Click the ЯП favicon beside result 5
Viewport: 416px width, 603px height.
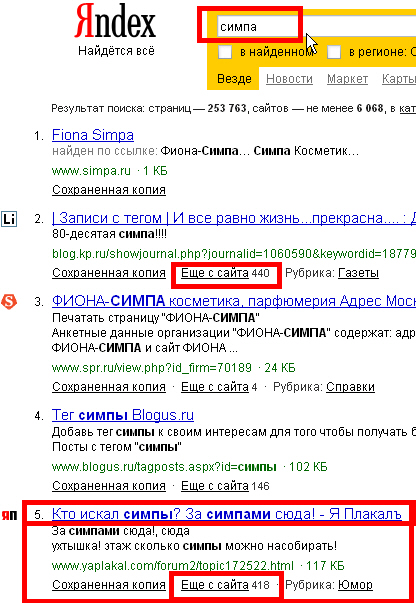click(9, 515)
